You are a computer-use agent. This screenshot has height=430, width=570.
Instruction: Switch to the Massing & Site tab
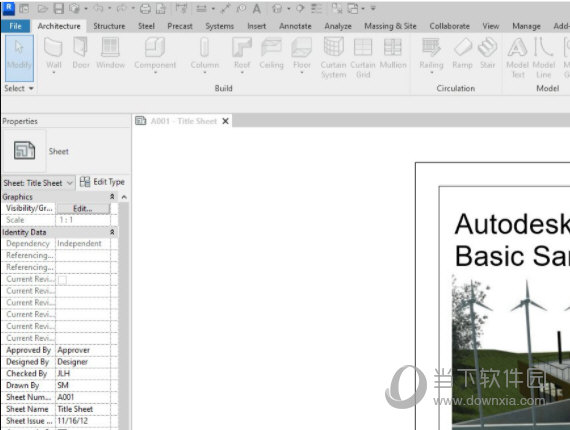point(390,26)
